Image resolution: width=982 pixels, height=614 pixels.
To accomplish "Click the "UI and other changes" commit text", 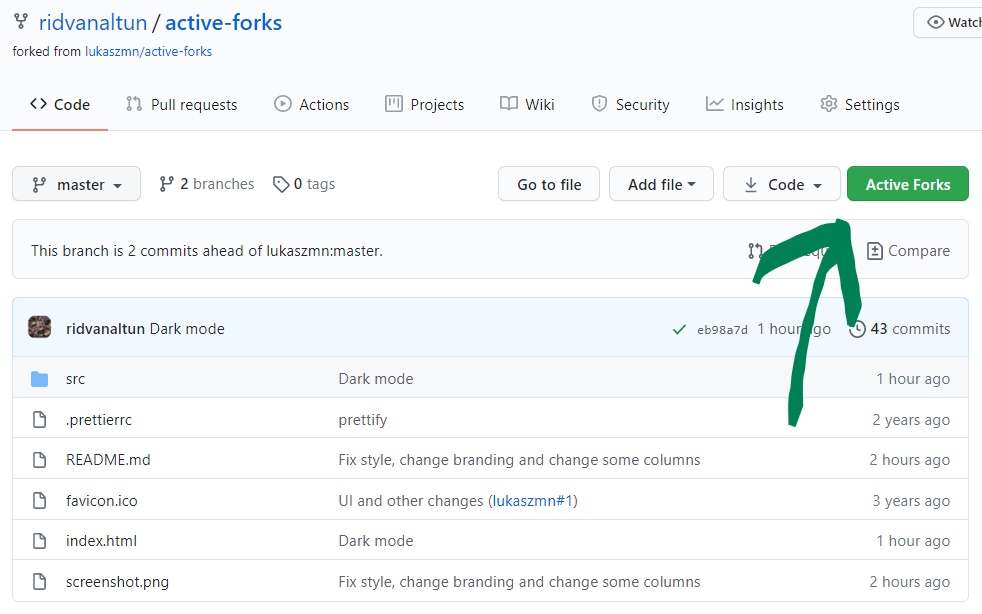I will click(411, 501).
